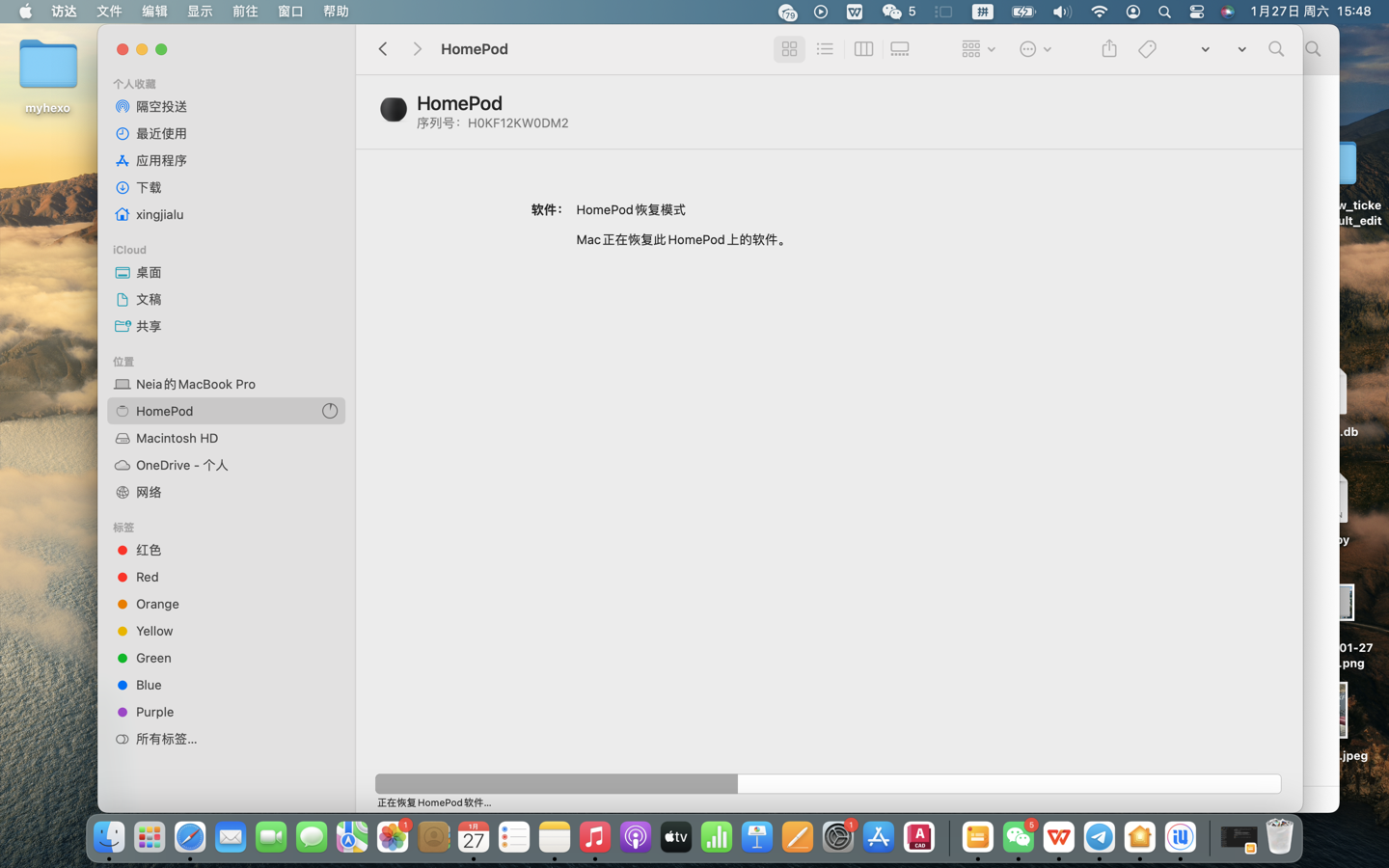Click the HomePod device icon in header

point(393,110)
